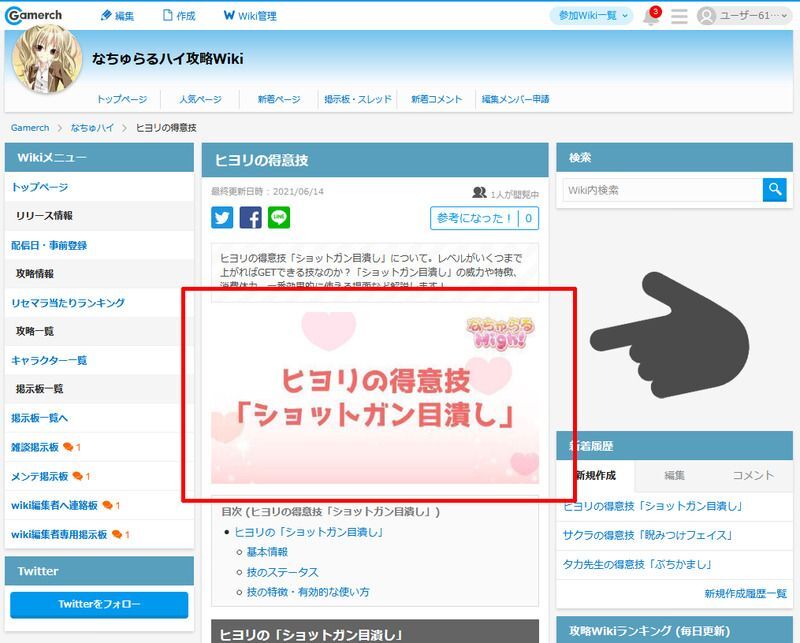Open the hamburger menu icon
This screenshot has width=800, height=643.
[x=679, y=16]
